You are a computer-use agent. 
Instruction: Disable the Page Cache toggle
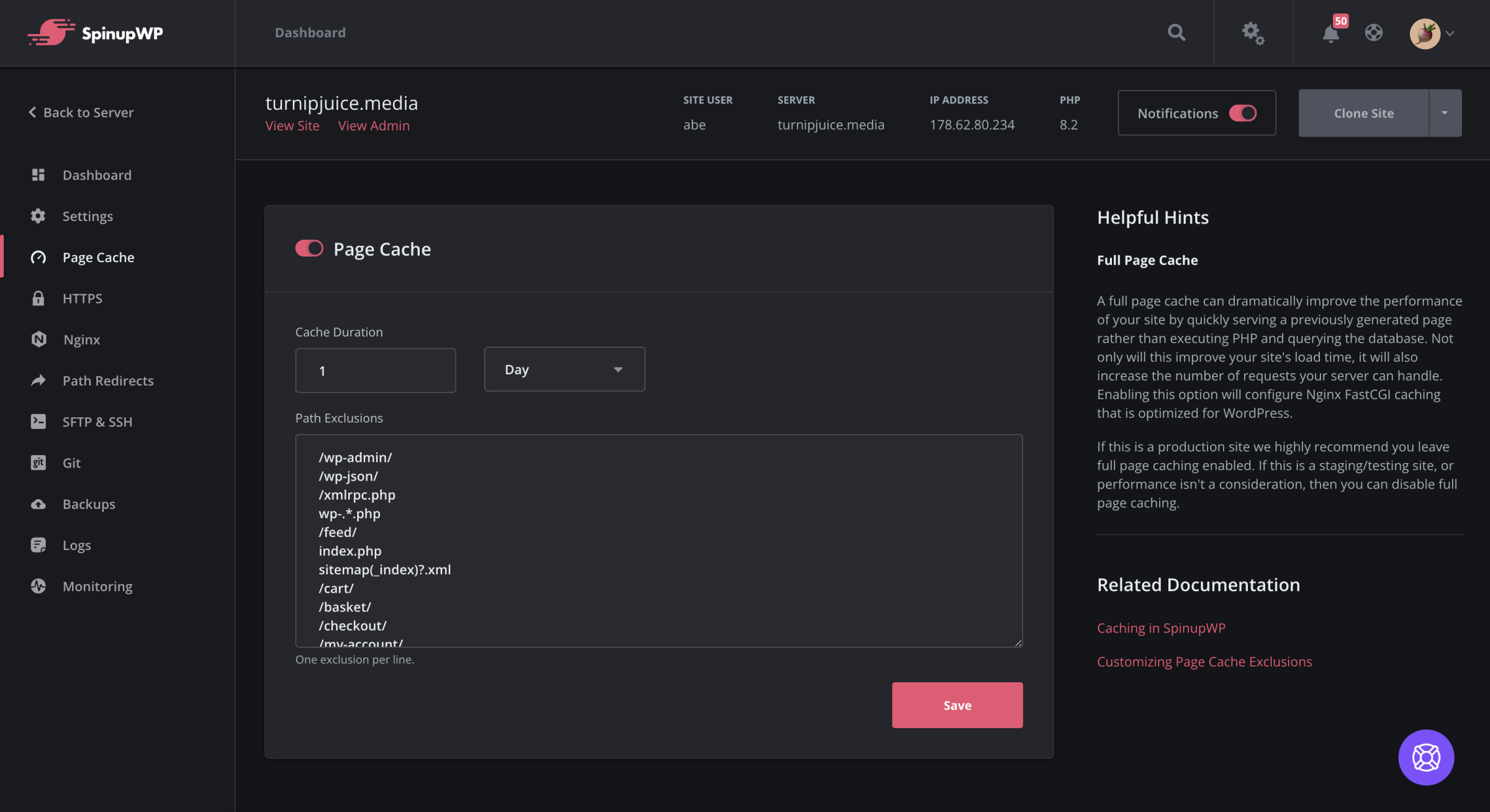[309, 248]
